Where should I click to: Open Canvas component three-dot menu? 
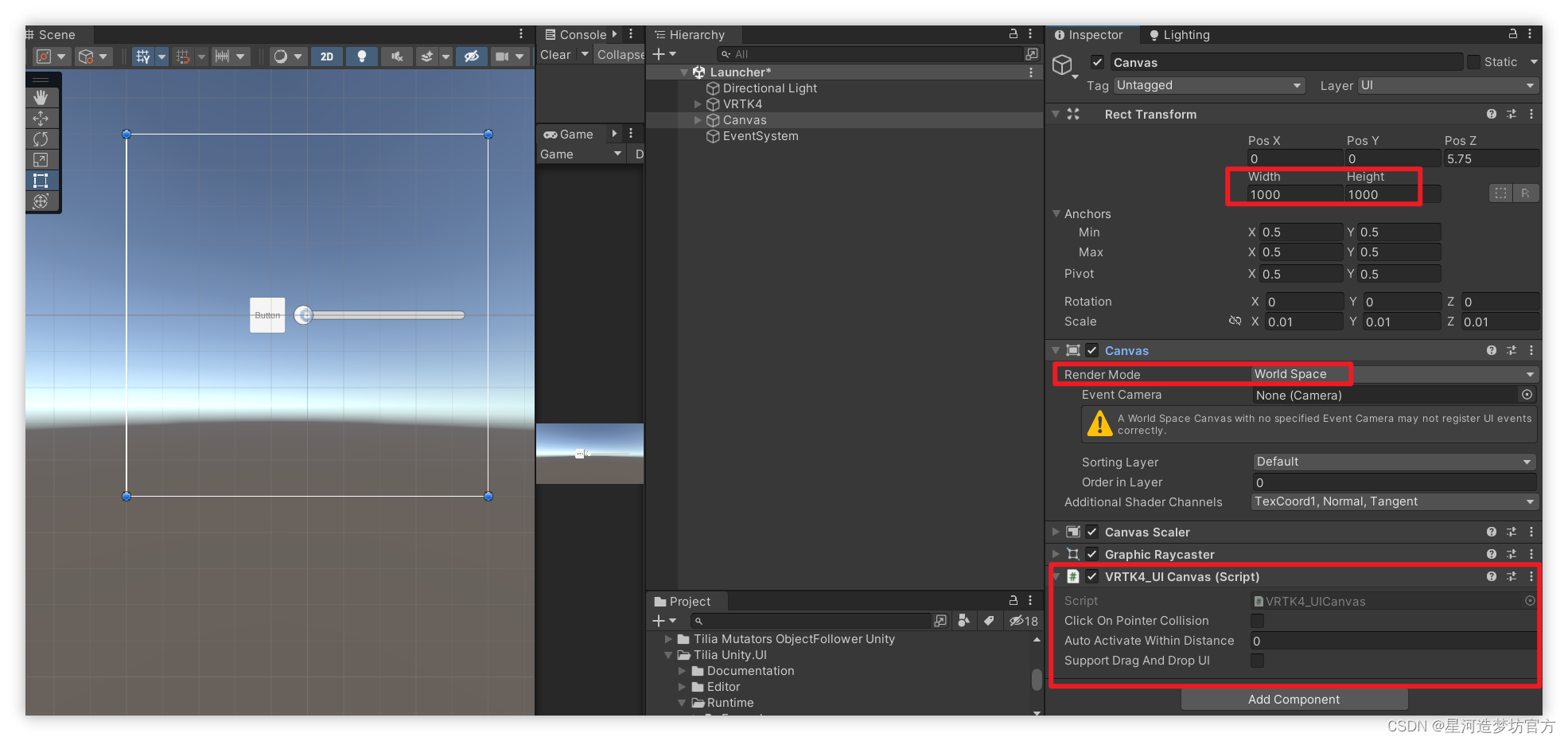[1531, 351]
